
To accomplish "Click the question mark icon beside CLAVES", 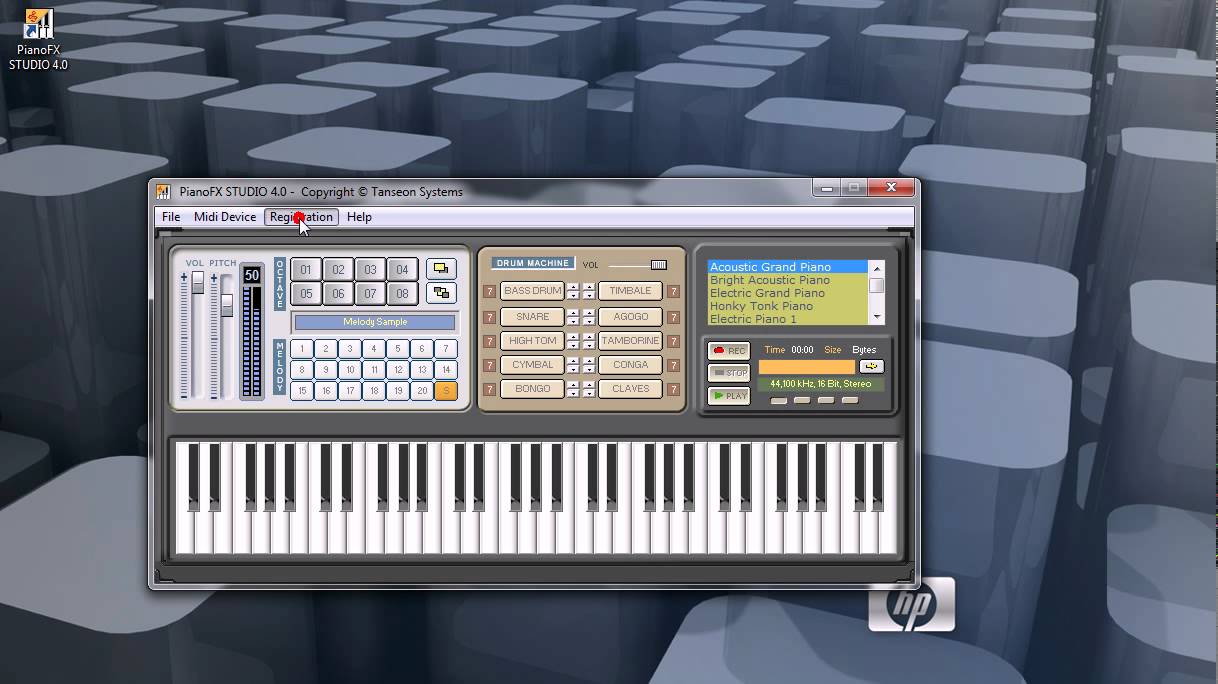I will click(x=674, y=390).
